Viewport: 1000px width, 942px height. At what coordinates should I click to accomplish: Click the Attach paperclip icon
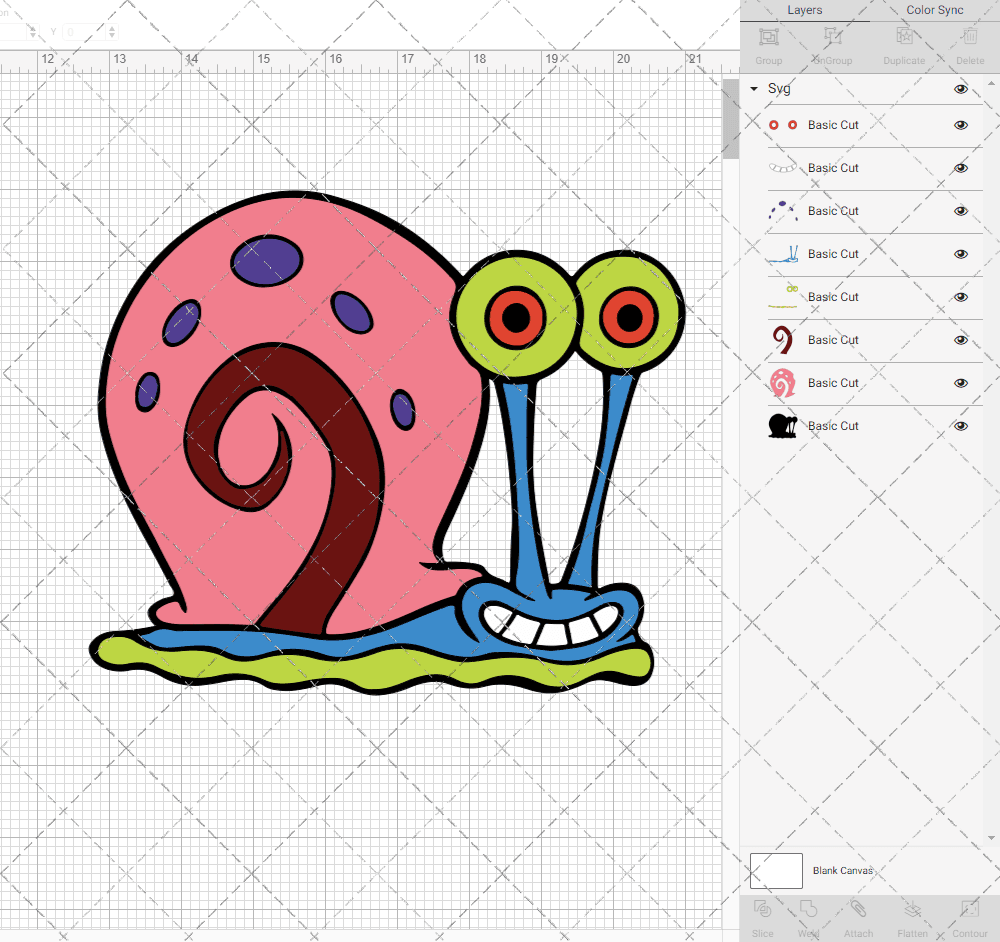point(858,908)
